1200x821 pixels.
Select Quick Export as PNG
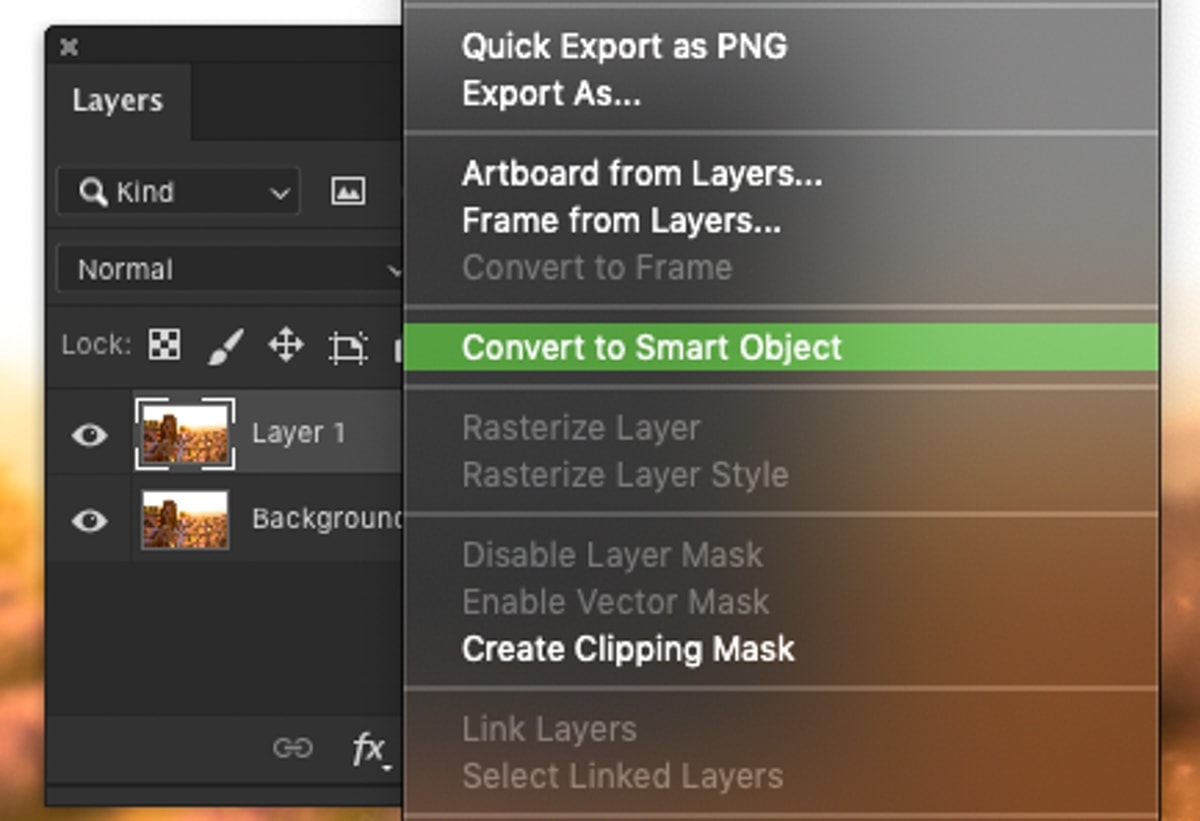(x=624, y=46)
